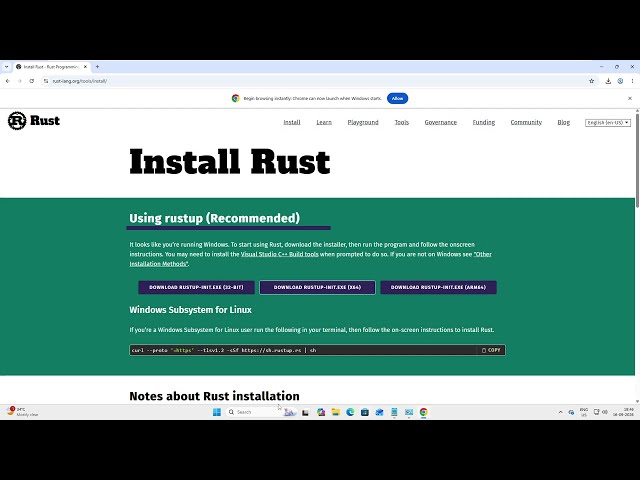Open the Learn nav link
Viewport: 640px width, 480px height.
(x=324, y=122)
